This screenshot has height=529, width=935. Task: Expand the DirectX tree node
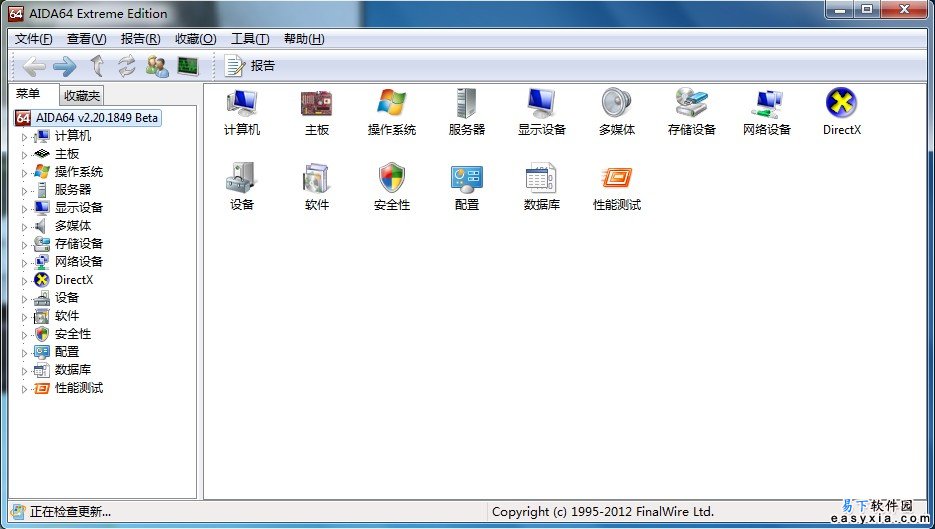point(24,281)
